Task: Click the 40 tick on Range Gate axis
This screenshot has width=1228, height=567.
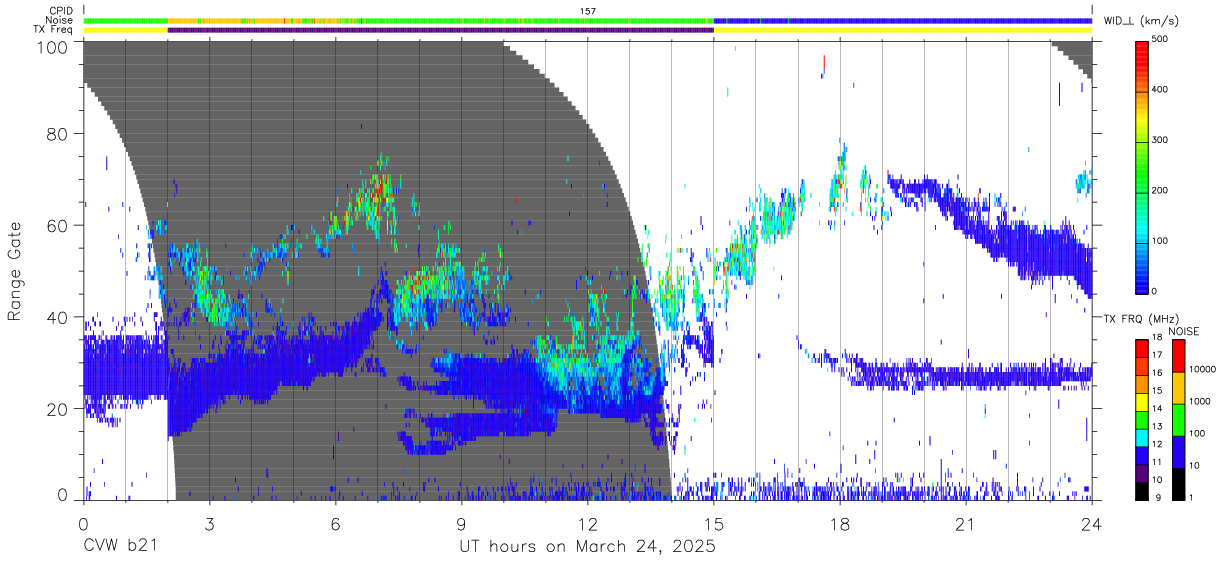Action: (58, 318)
